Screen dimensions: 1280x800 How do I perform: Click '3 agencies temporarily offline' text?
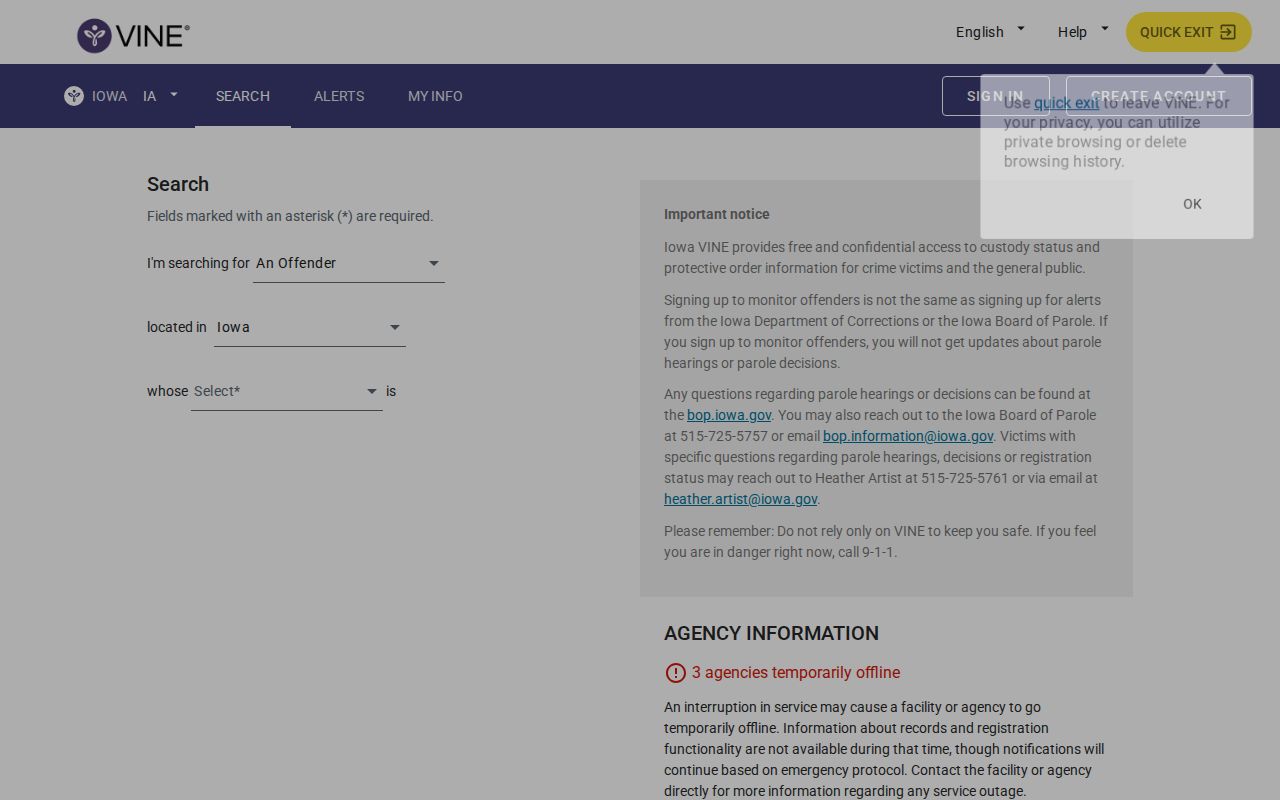pos(796,673)
